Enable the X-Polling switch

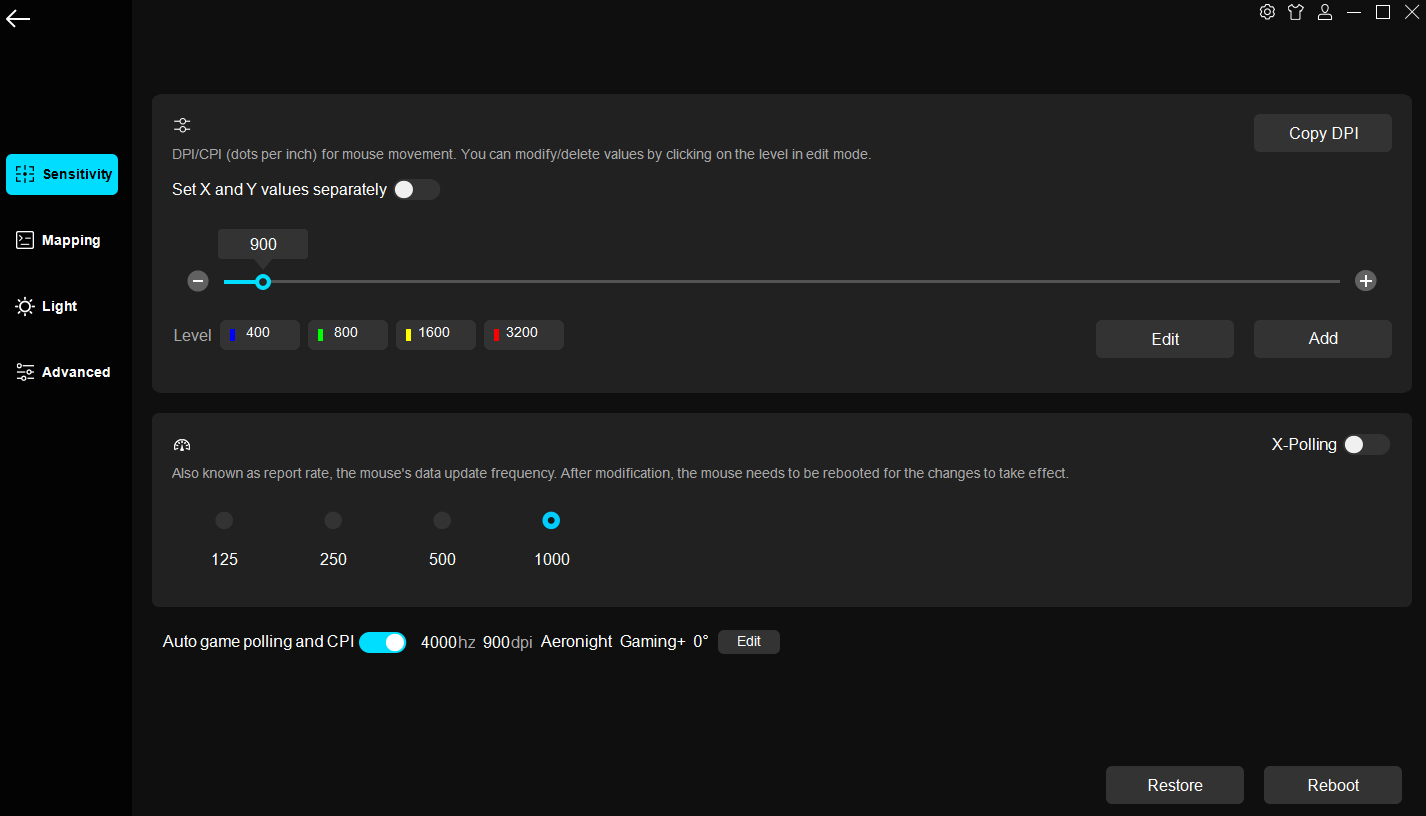(x=1366, y=444)
